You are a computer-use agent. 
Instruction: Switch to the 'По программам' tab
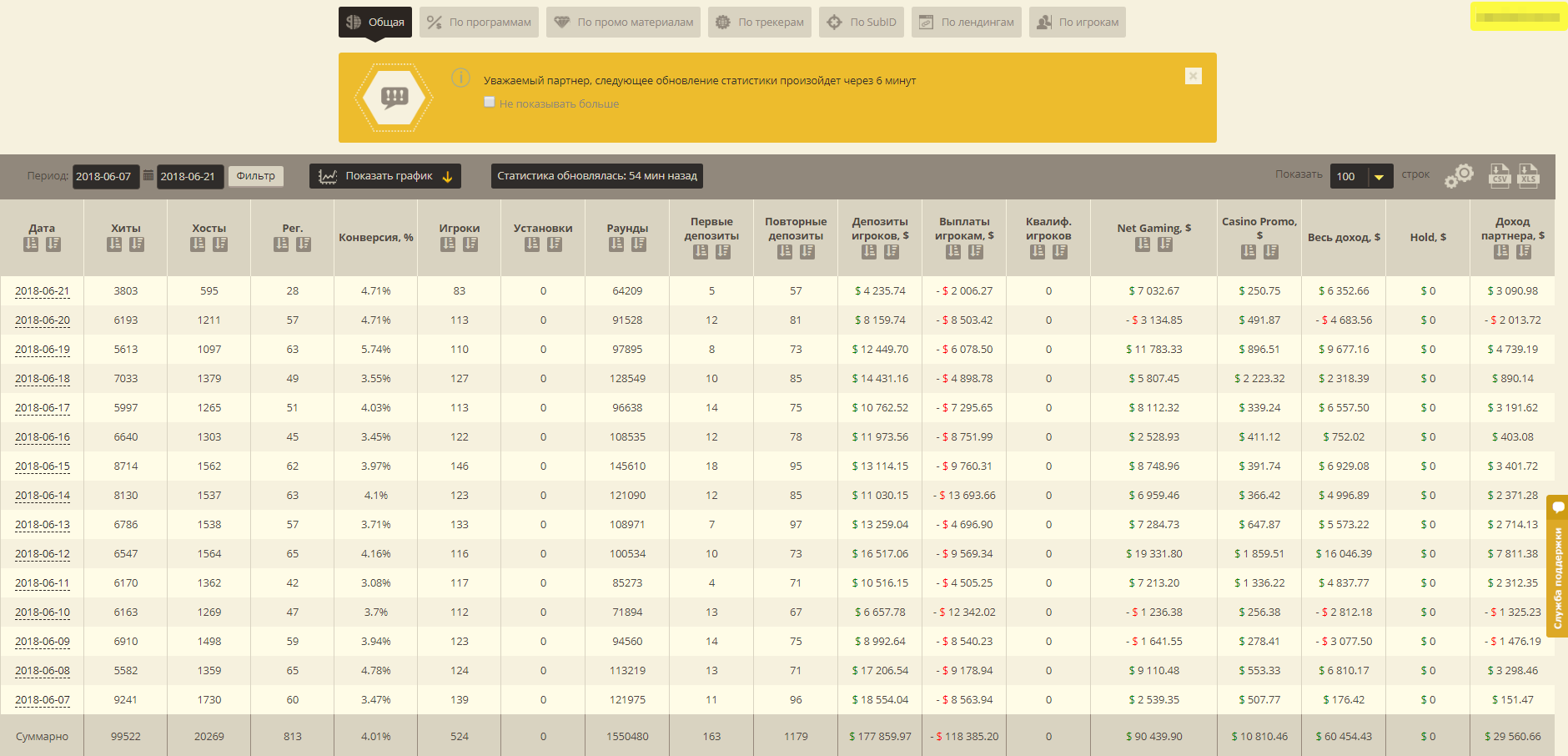point(480,23)
